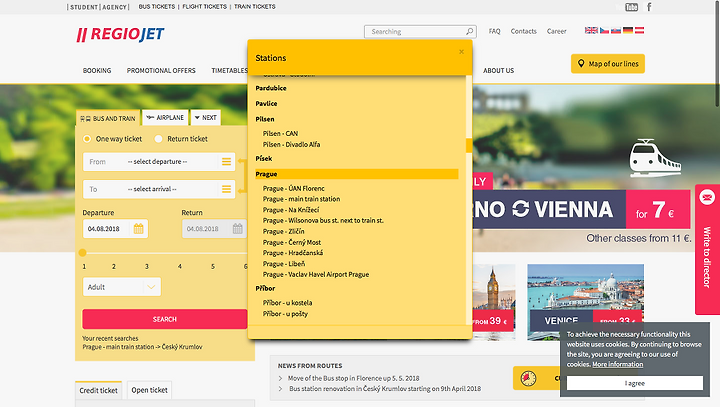
Task: Open STUDENT AGENCY top link
Action: coord(98,7)
